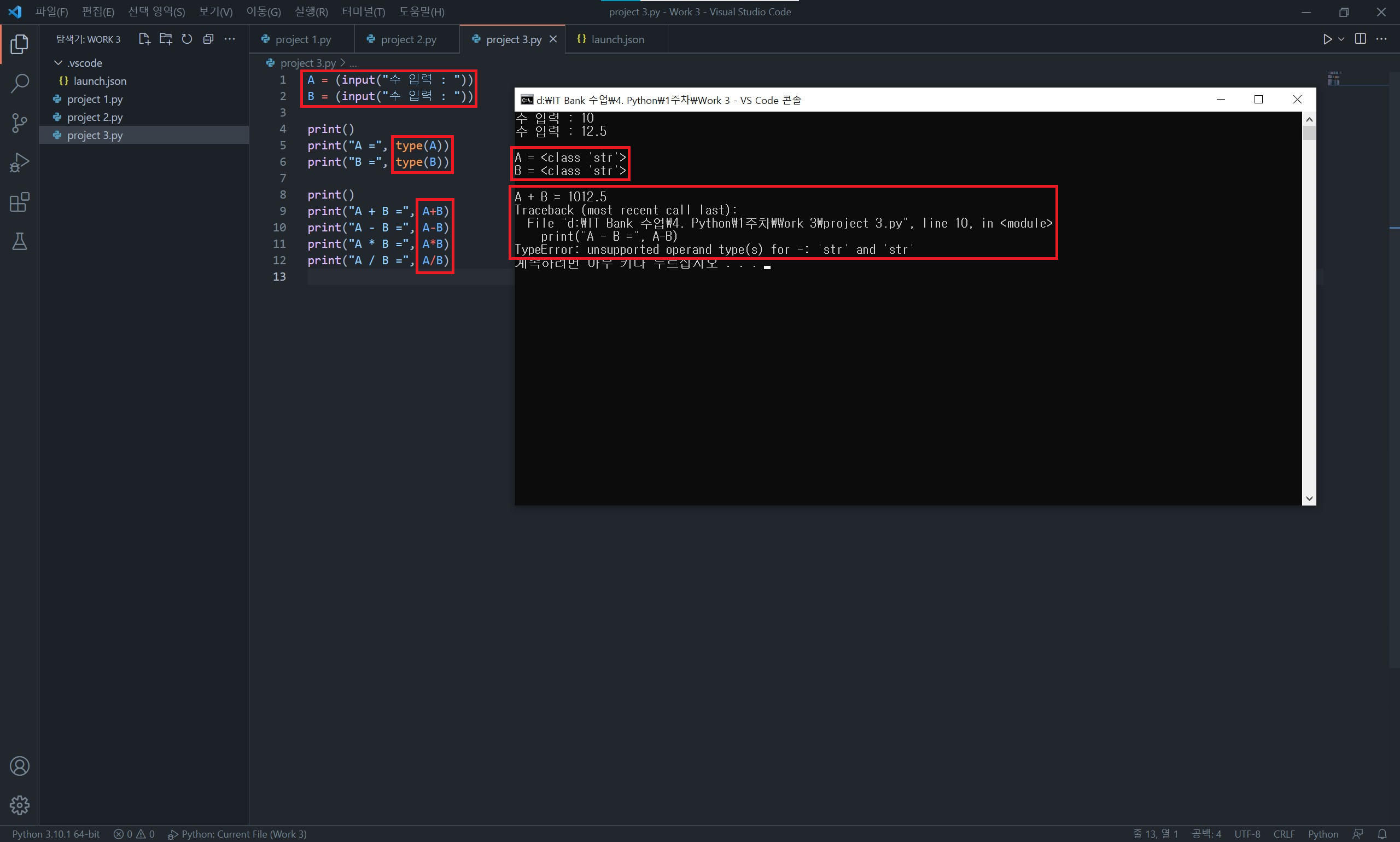The height and width of the screenshot is (842, 1400).
Task: Open the Testing flask view
Action: click(x=19, y=242)
